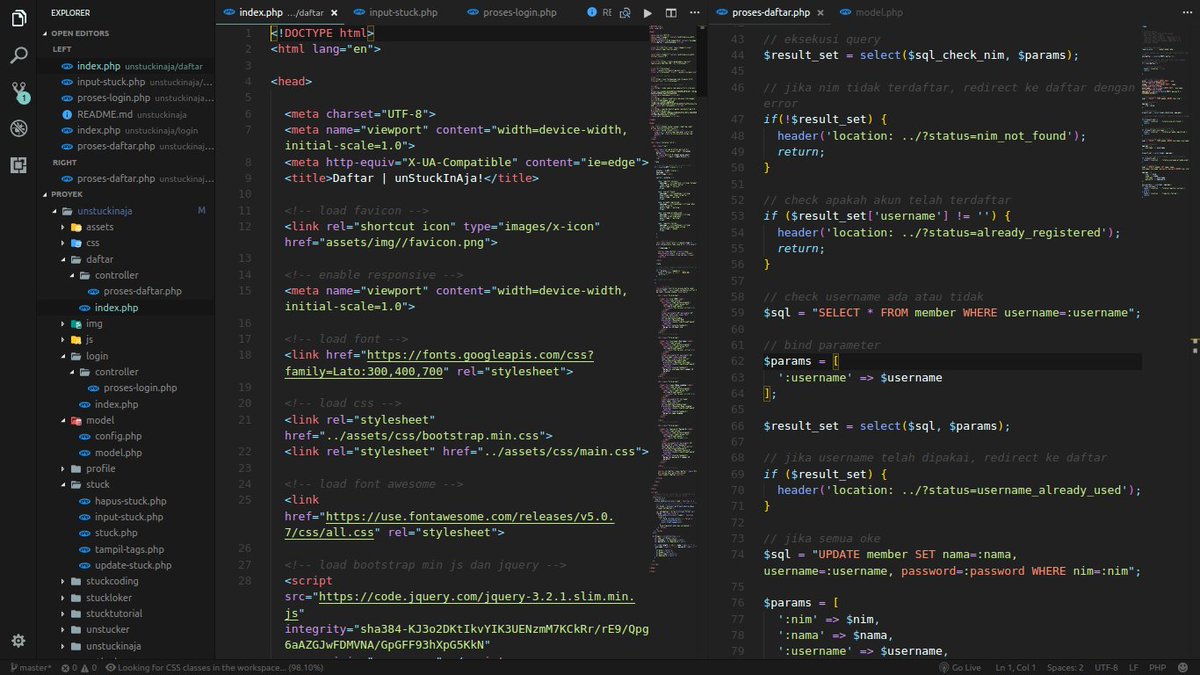Viewport: 1200px width, 675px height.
Task: Change language mode via PHP status item
Action: [1158, 667]
